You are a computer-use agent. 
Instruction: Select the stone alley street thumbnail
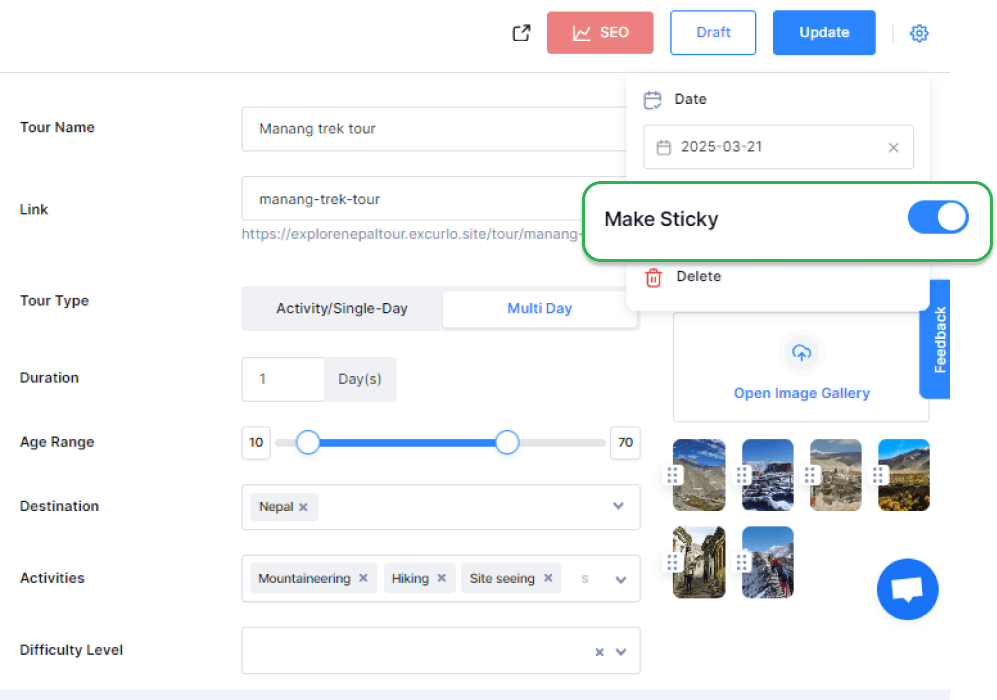click(x=699, y=562)
